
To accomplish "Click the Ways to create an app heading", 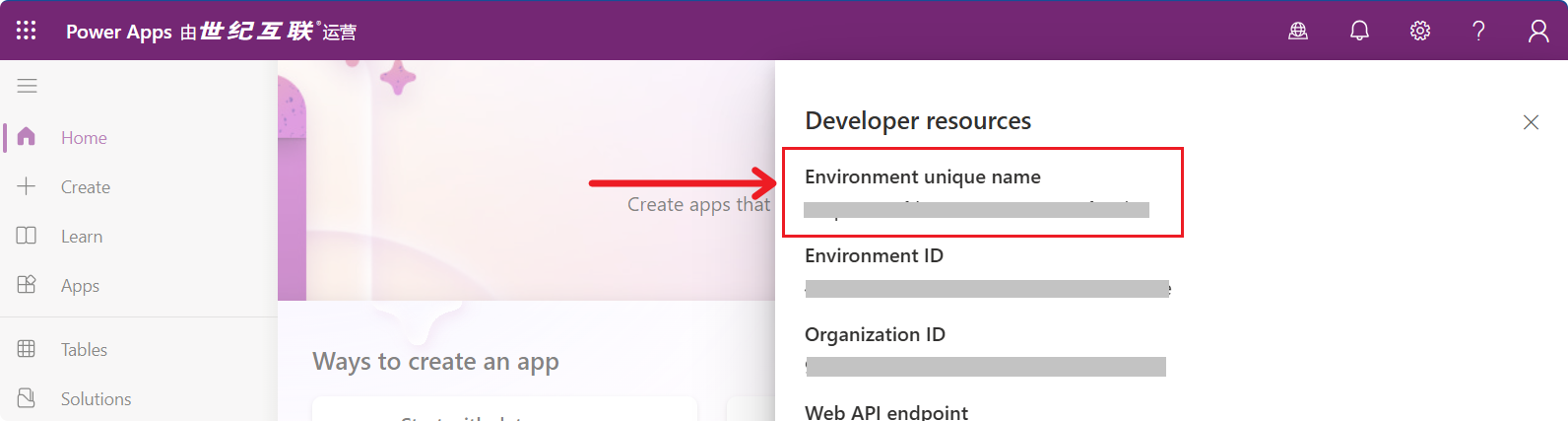I will 435,362.
